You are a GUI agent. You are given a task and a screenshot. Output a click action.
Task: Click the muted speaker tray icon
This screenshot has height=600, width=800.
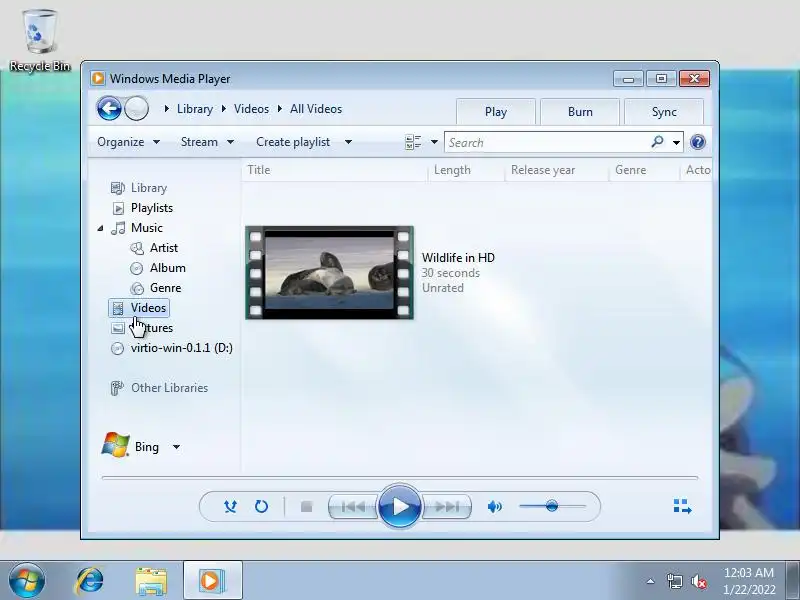point(698,581)
